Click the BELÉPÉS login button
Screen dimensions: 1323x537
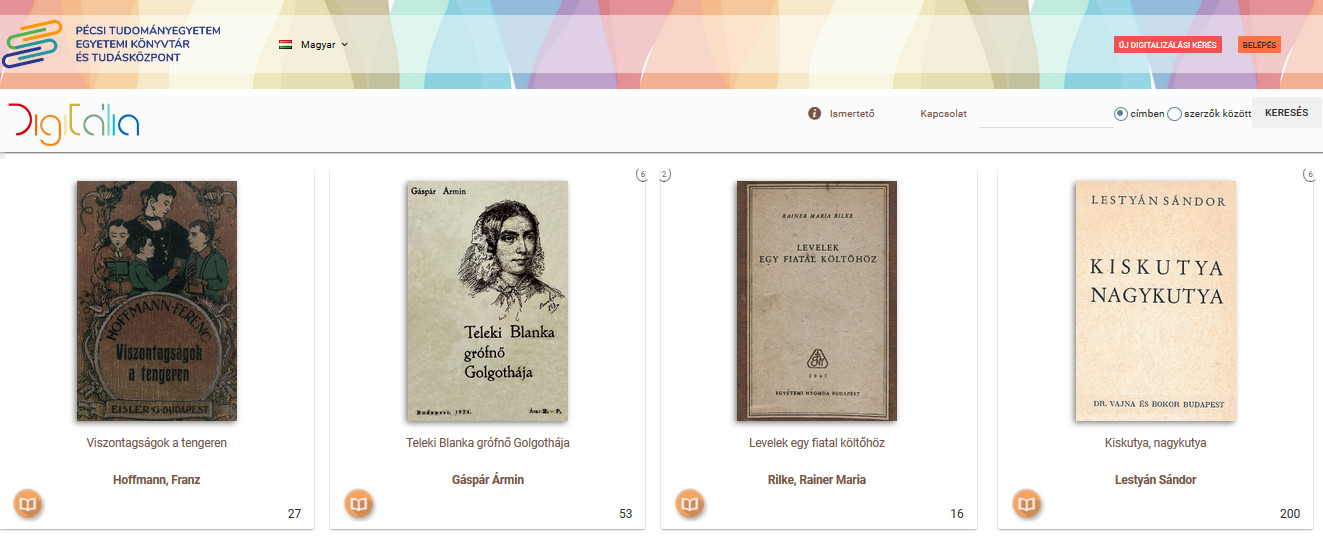tap(1259, 45)
